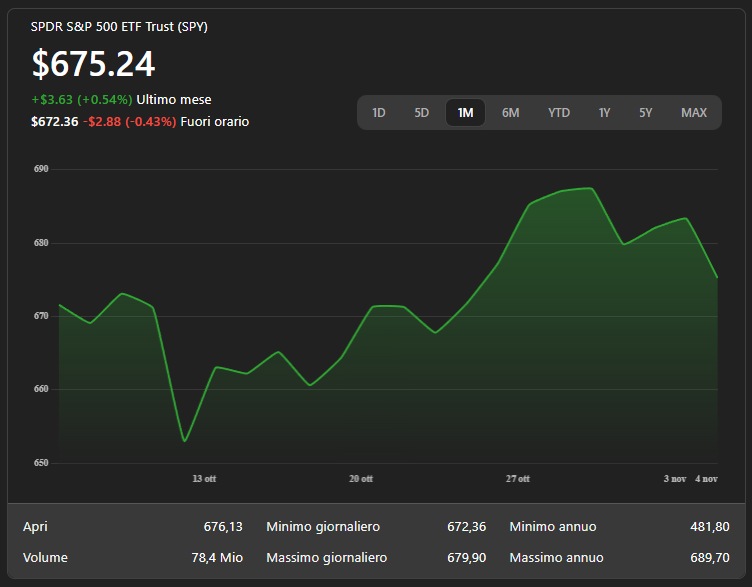Image resolution: width=752 pixels, height=587 pixels.
Task: Display the MAX range chart
Action: (694, 113)
